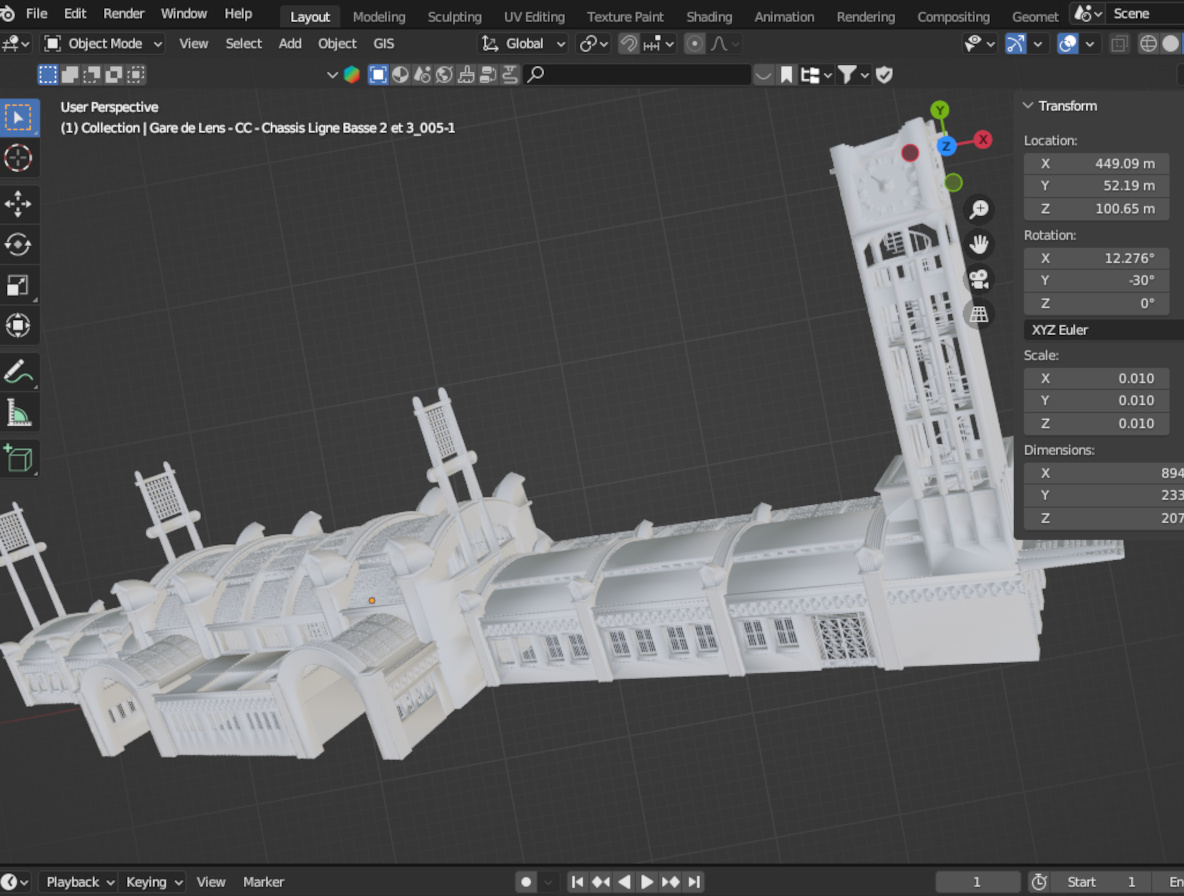Jump to the timeline's last frame

(x=695, y=882)
